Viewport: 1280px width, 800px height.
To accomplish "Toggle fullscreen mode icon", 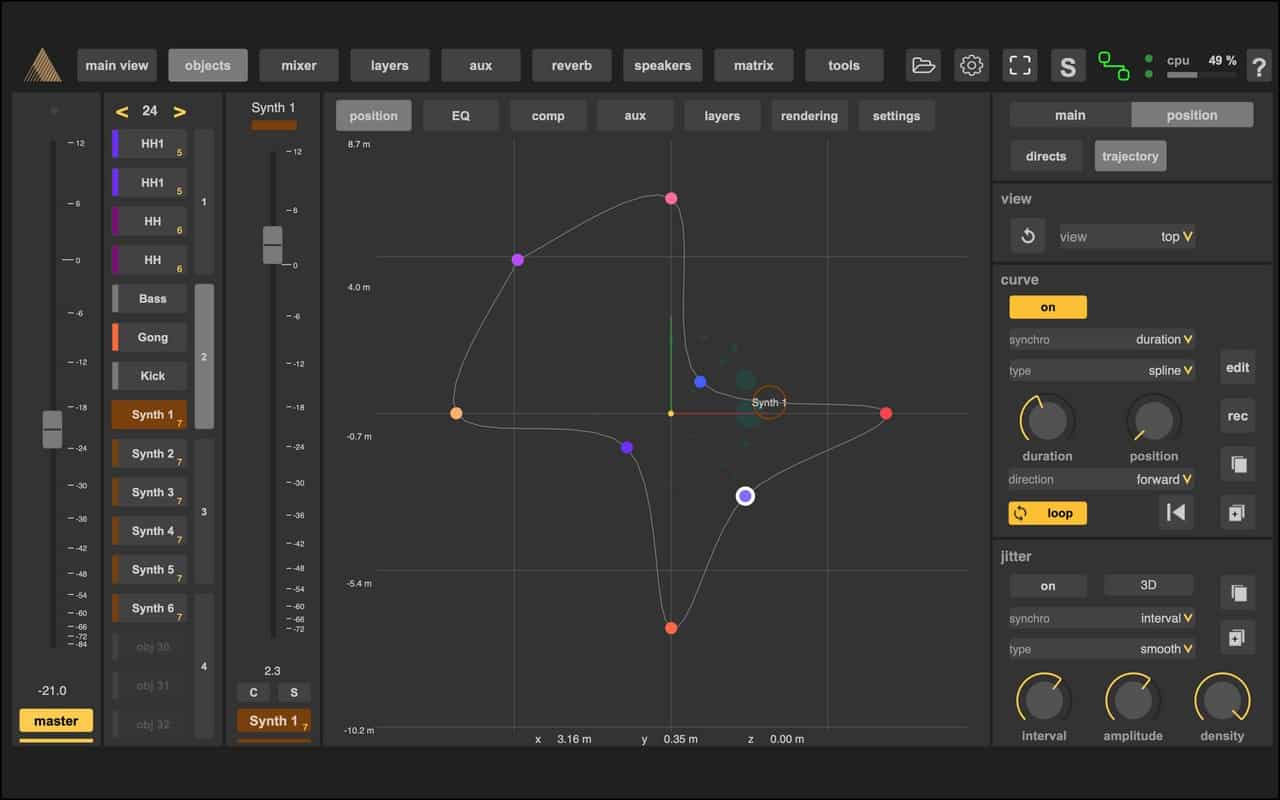I will point(1019,66).
